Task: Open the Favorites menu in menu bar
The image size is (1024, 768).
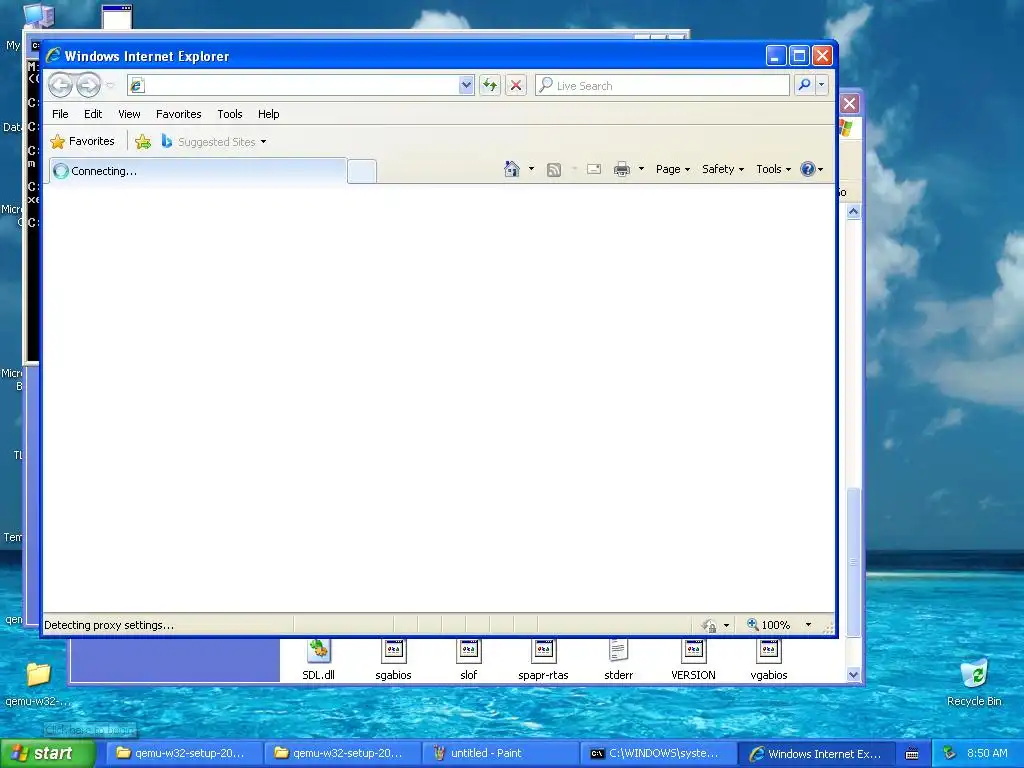Action: coord(178,114)
